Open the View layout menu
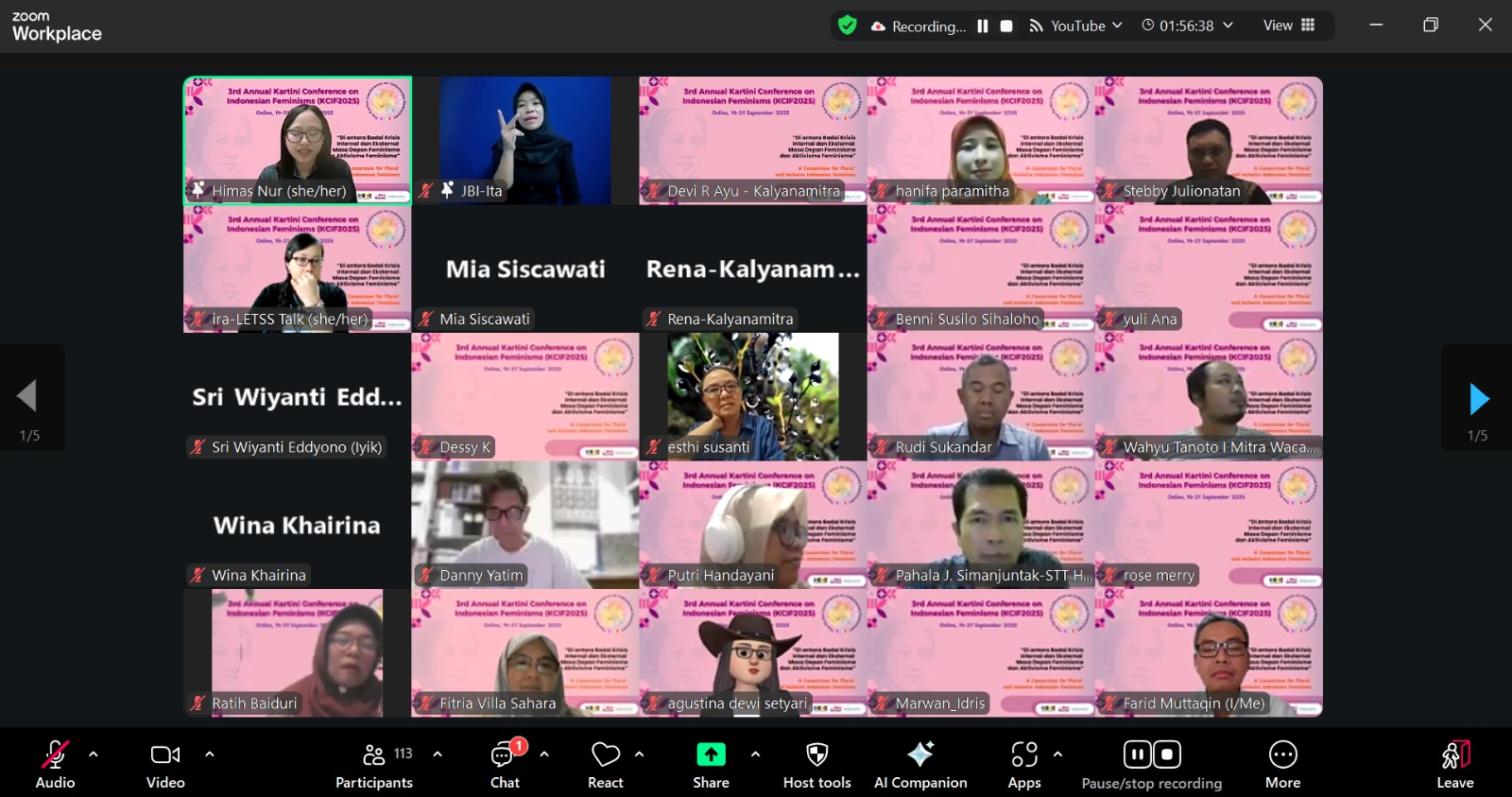Viewport: 1512px width, 797px height. tap(1289, 26)
